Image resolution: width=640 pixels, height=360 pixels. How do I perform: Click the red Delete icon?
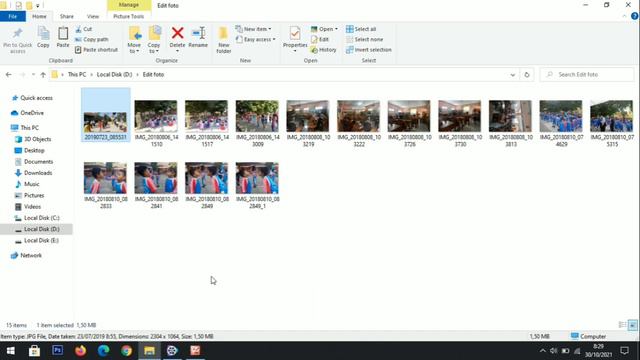(178, 33)
